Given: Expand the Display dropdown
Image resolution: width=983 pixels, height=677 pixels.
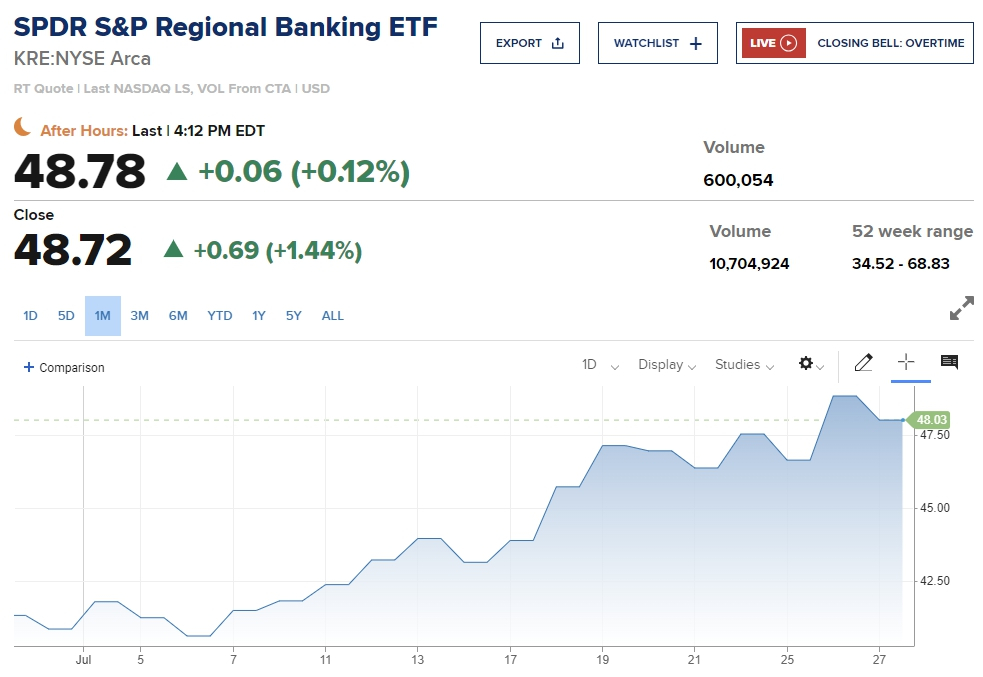Looking at the screenshot, I should click(667, 365).
